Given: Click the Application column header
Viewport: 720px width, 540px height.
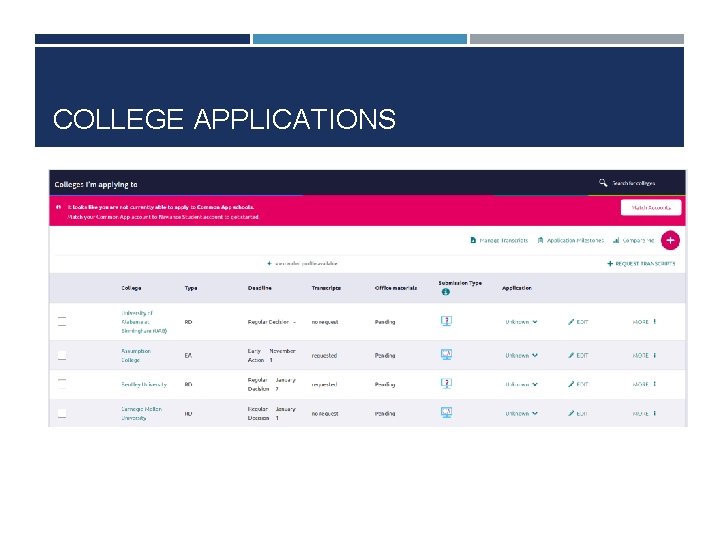Looking at the screenshot, I should point(517,288).
